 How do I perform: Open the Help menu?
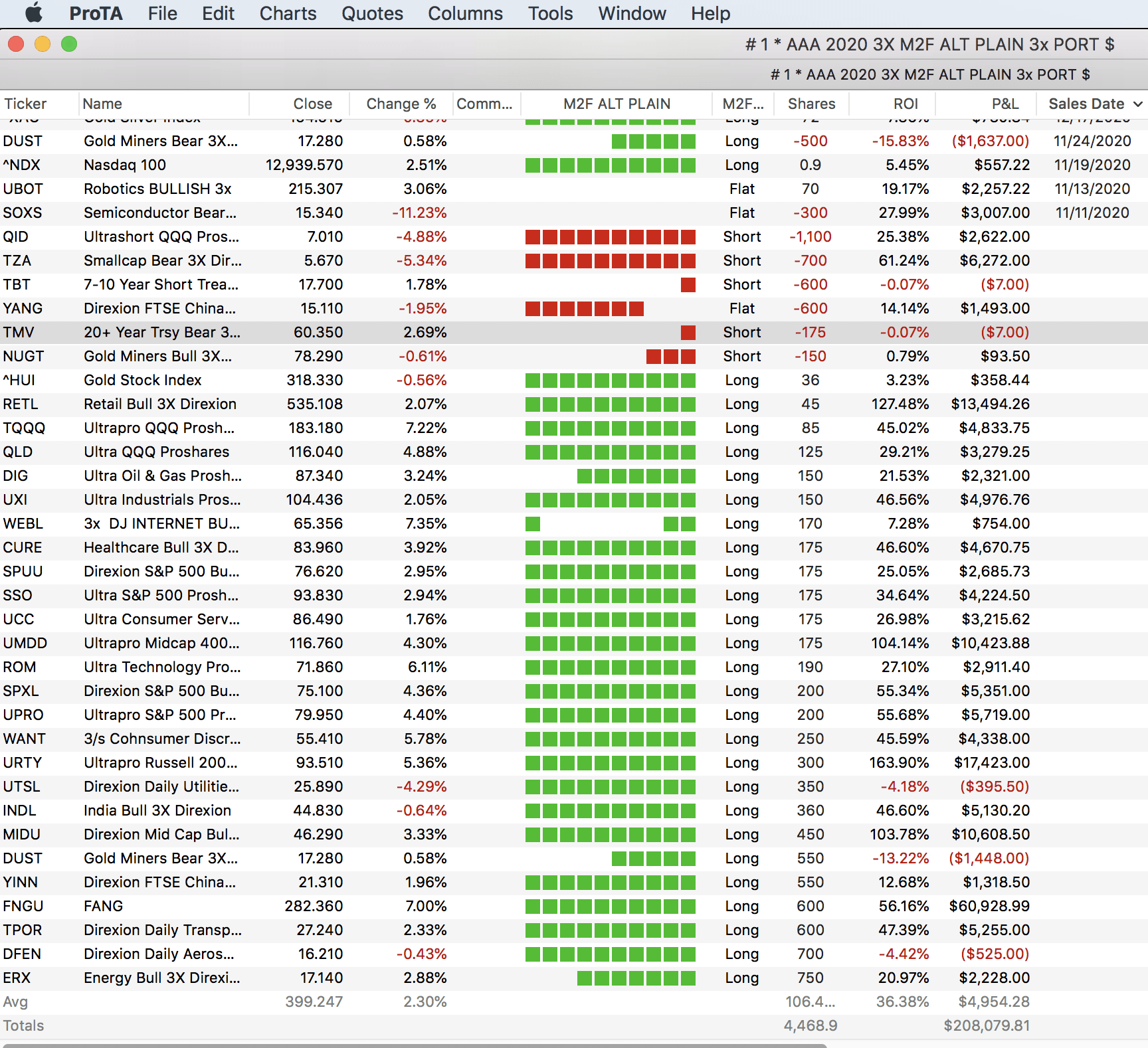point(710,13)
